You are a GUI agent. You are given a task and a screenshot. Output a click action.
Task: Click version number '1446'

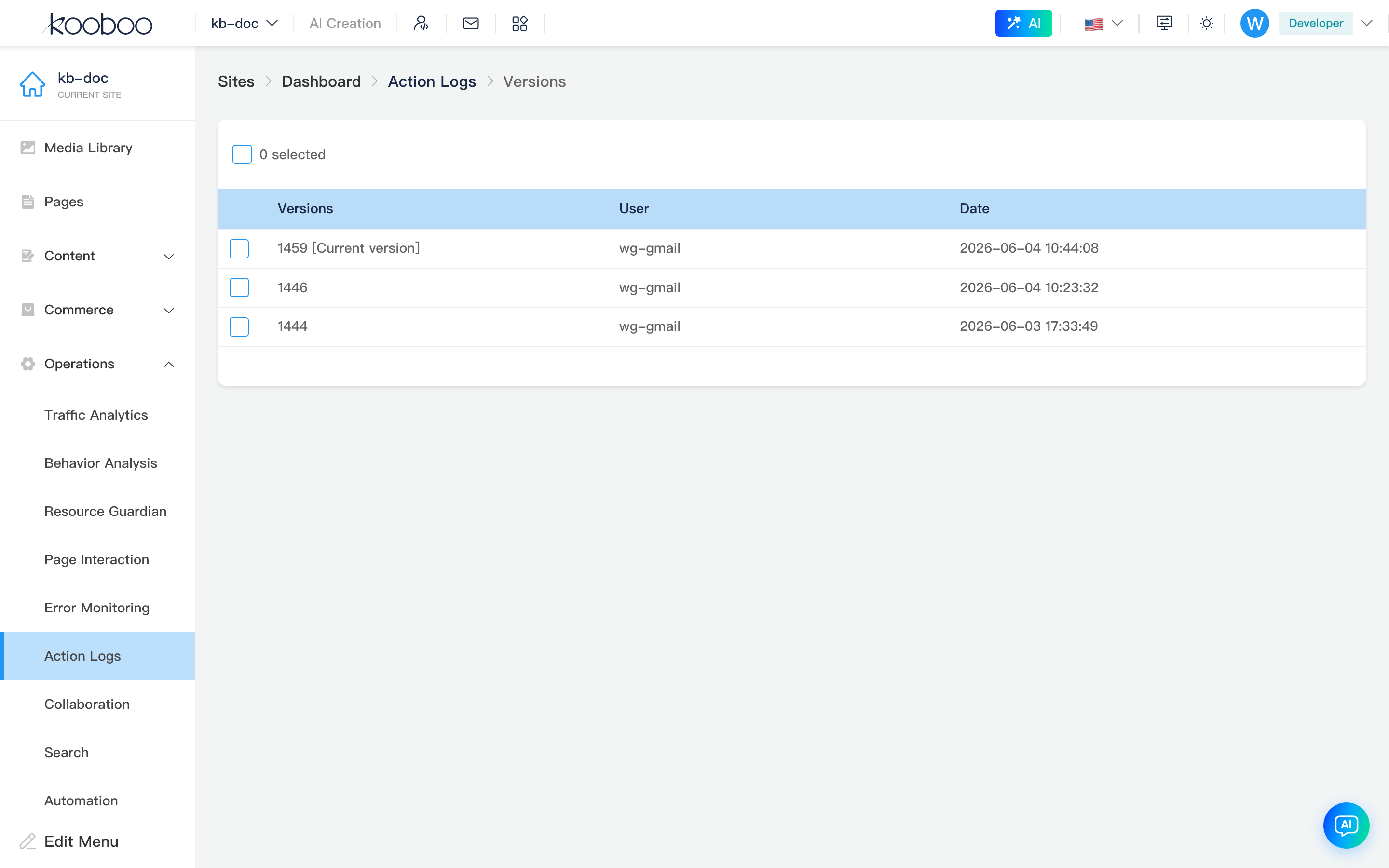coord(292,287)
